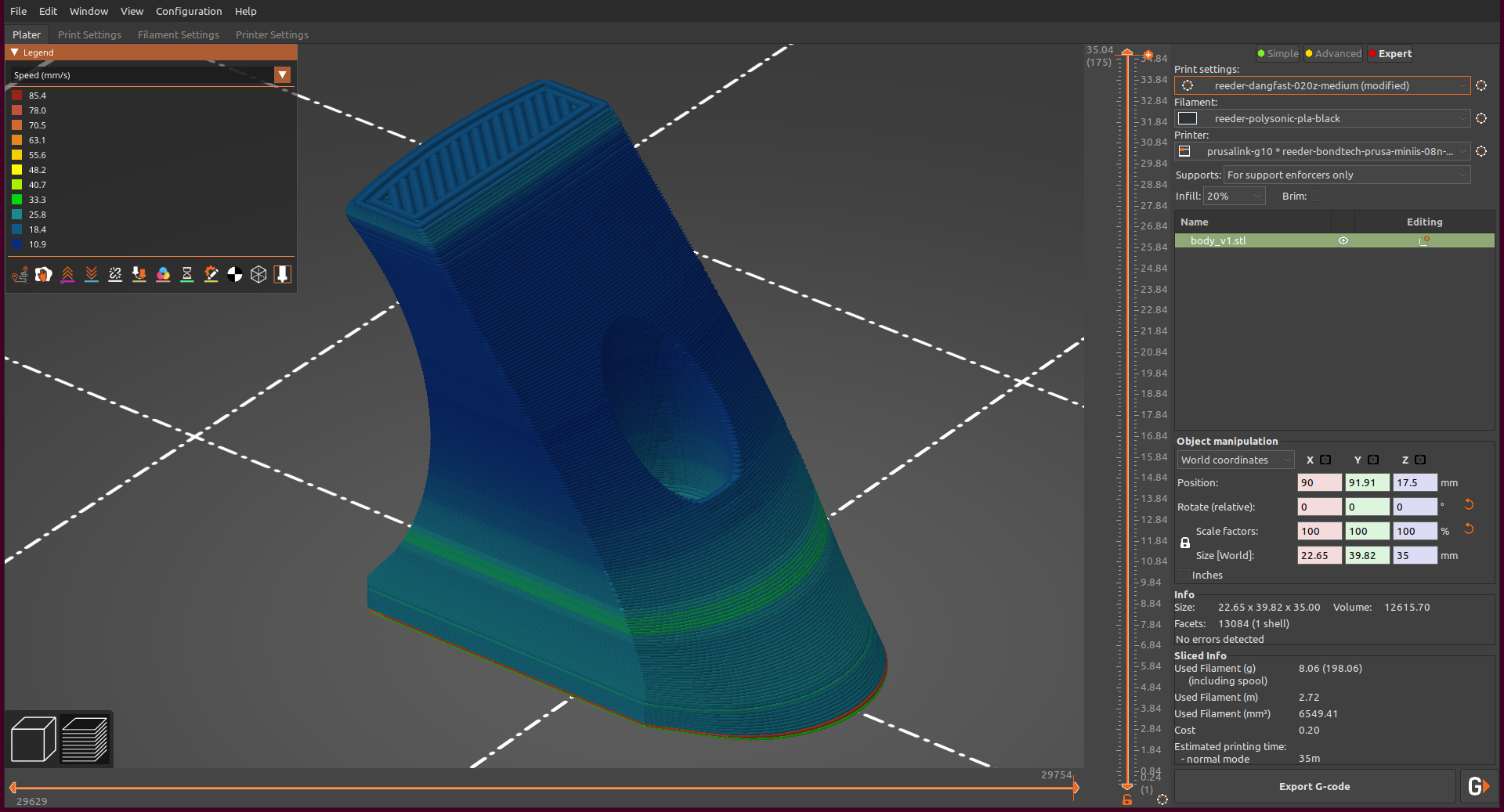Viewport: 1504px width, 812px height.
Task: Open the Help menu
Action: tap(245, 11)
